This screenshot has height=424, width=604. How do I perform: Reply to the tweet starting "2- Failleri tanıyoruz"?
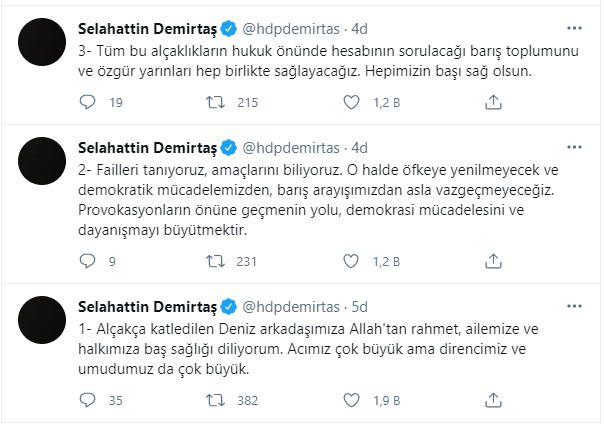(86, 263)
